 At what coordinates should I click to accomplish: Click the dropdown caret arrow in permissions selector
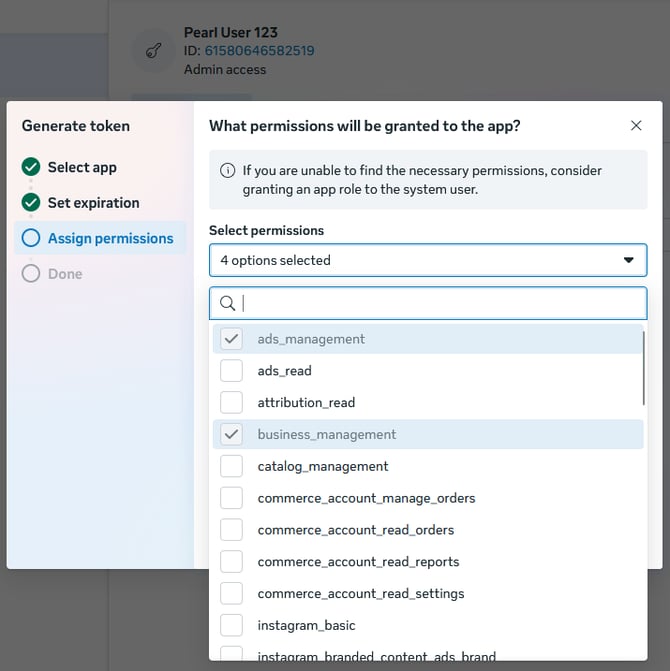point(629,260)
